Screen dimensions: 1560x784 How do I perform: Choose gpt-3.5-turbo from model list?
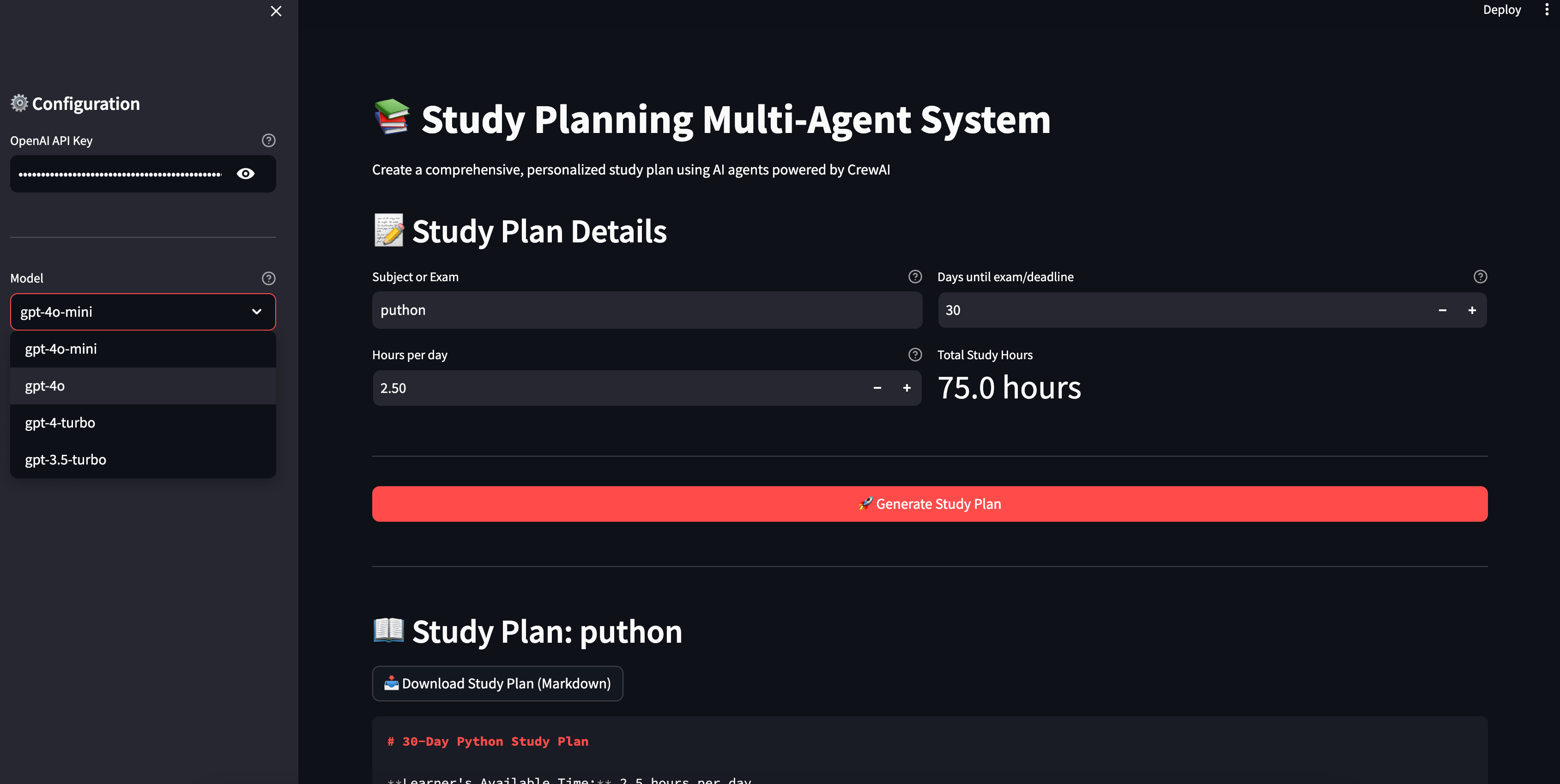pyautogui.click(x=143, y=459)
